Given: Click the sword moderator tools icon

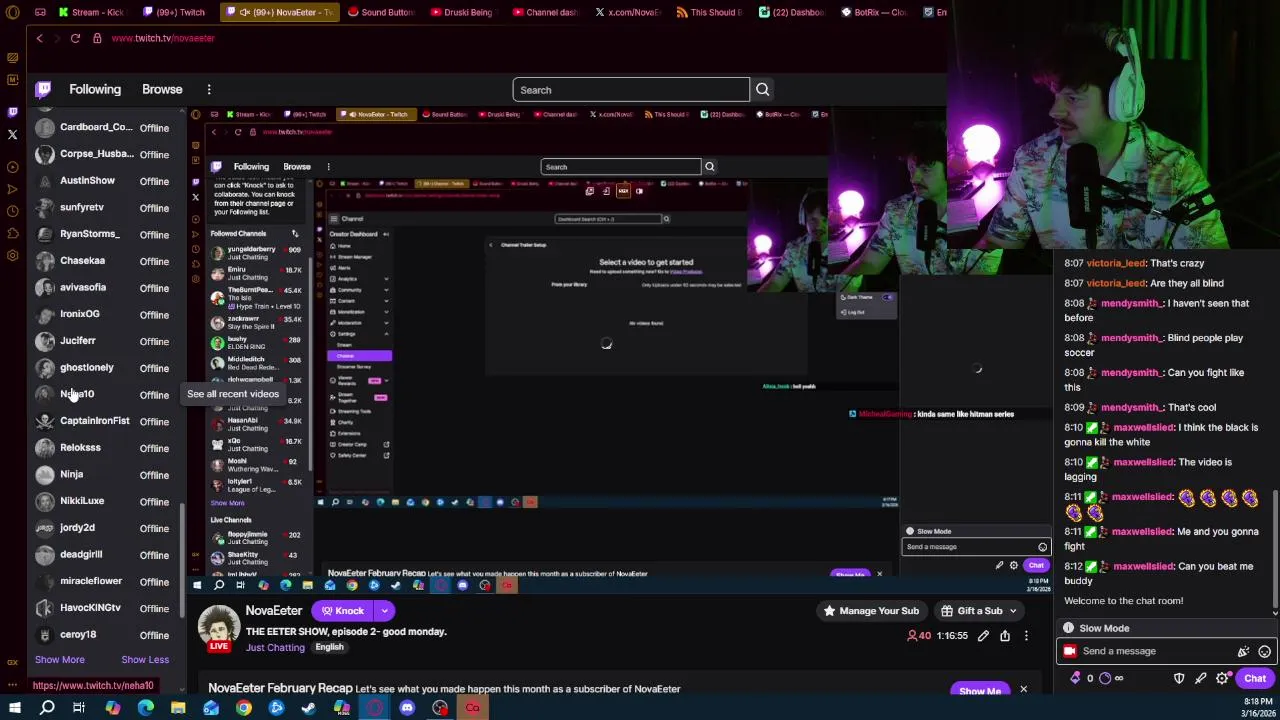Looking at the screenshot, I should pyautogui.click(x=1201, y=678).
